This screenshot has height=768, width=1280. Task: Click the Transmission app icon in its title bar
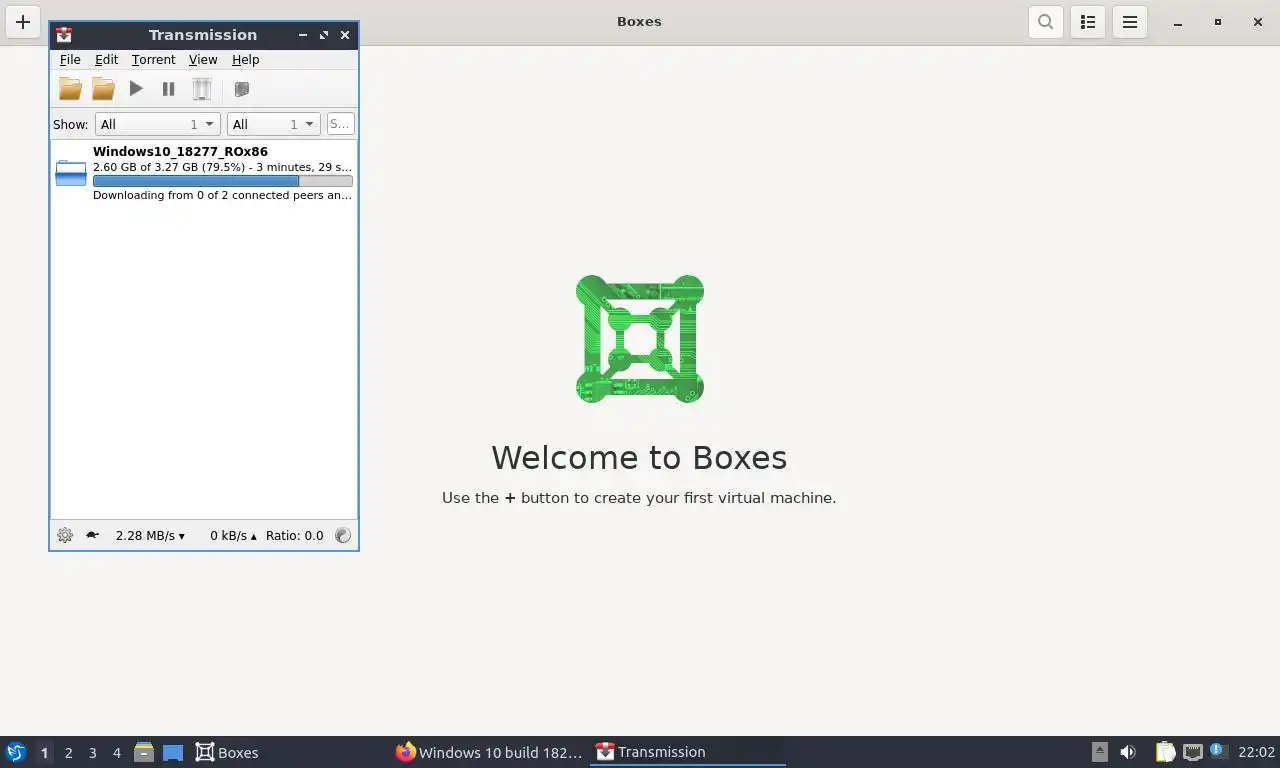pyautogui.click(x=64, y=35)
